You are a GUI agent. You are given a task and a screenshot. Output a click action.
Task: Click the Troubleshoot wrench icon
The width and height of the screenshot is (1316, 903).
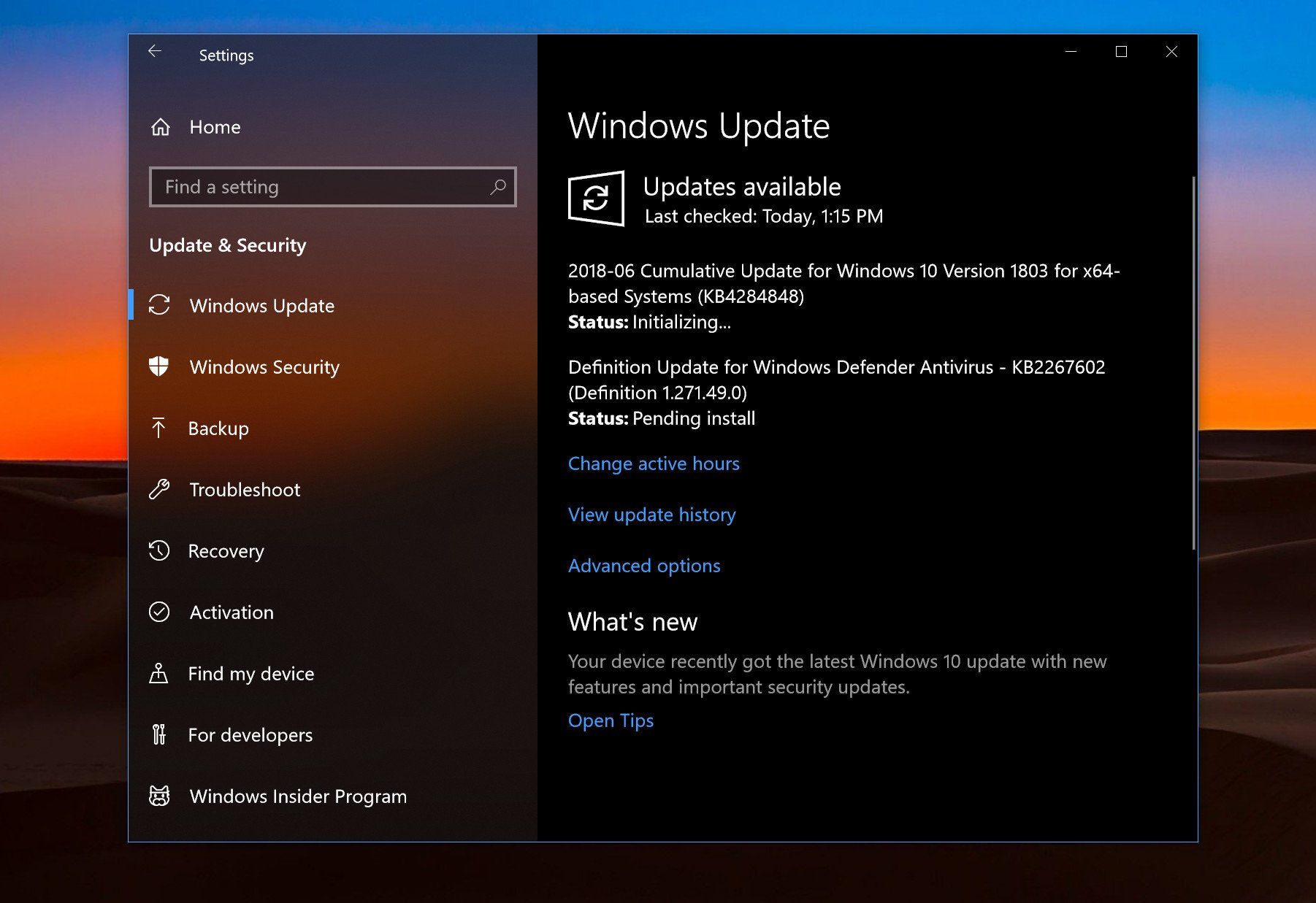point(159,489)
